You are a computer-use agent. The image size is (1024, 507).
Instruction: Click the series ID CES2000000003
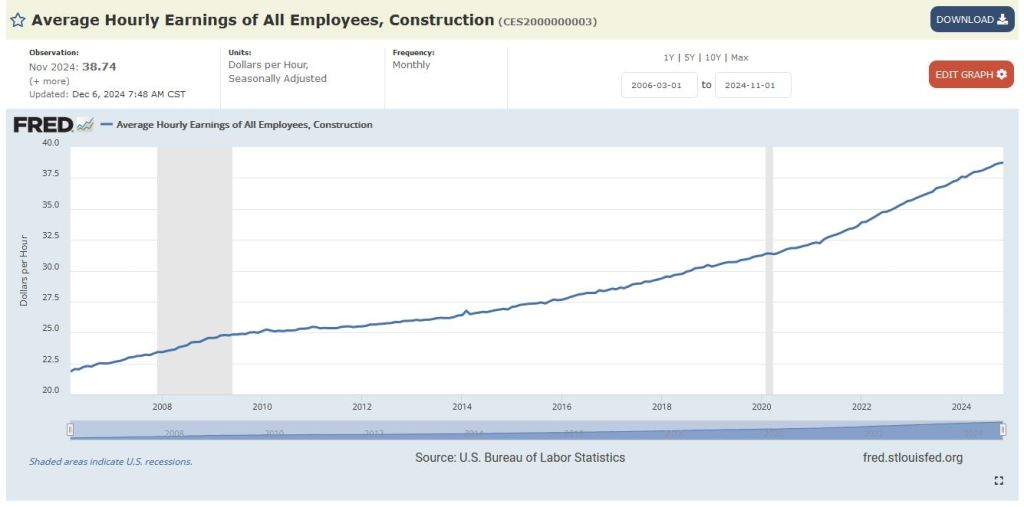tap(546, 21)
